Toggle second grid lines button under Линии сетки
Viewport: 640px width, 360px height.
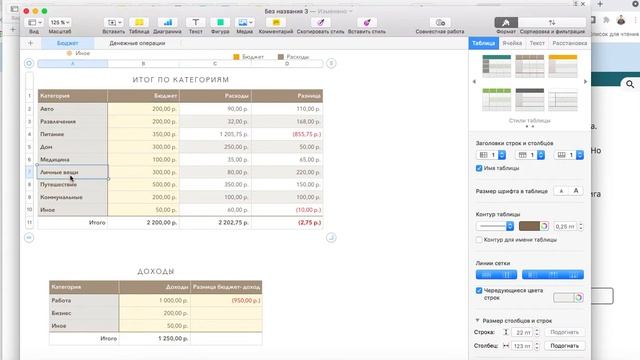click(507, 275)
